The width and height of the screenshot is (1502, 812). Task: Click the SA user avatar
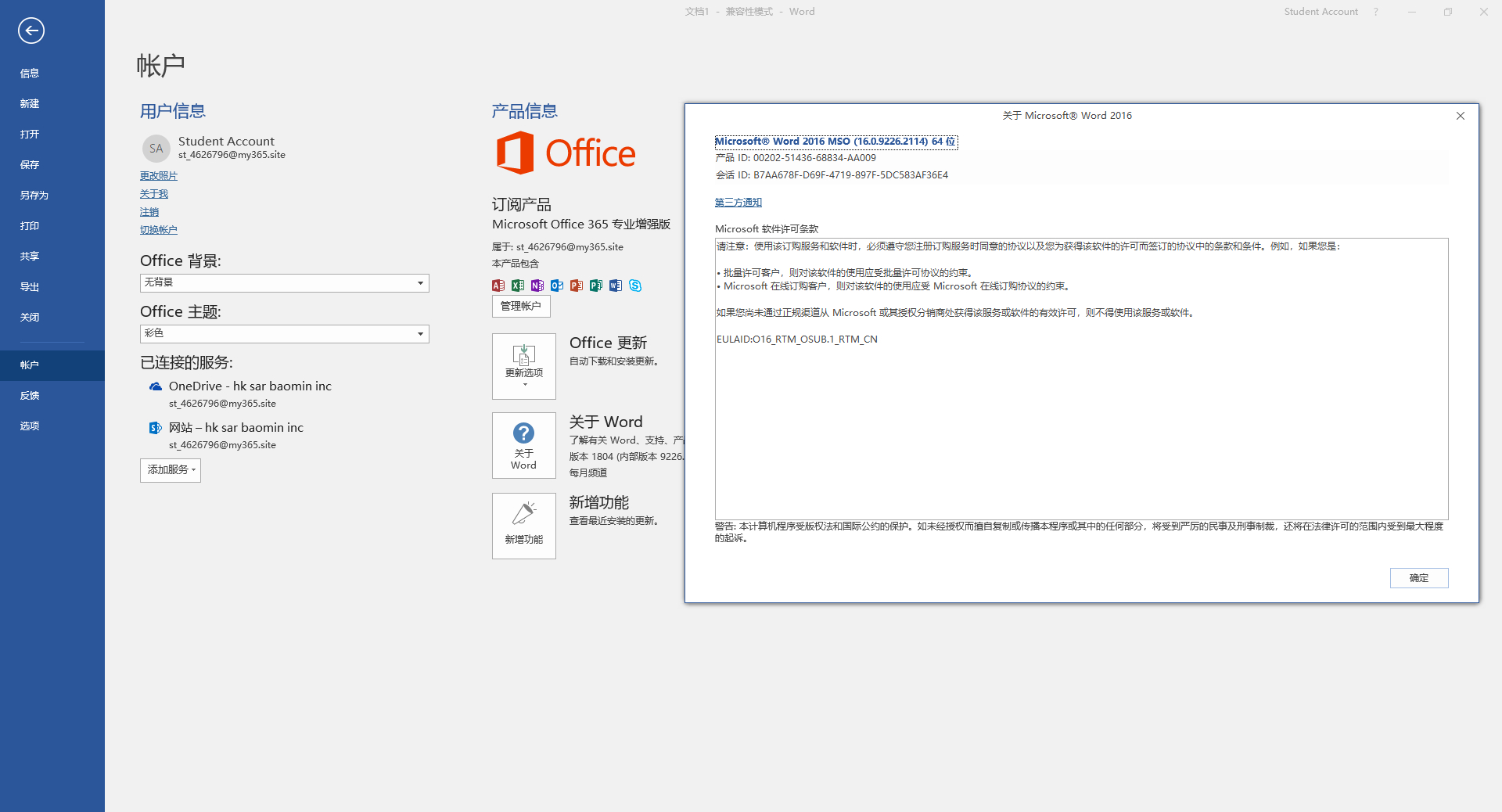pyautogui.click(x=156, y=148)
